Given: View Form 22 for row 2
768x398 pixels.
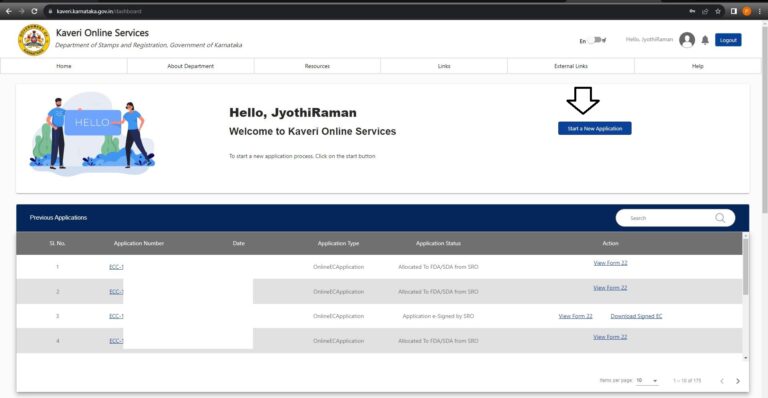Looking at the screenshot, I should pos(610,288).
